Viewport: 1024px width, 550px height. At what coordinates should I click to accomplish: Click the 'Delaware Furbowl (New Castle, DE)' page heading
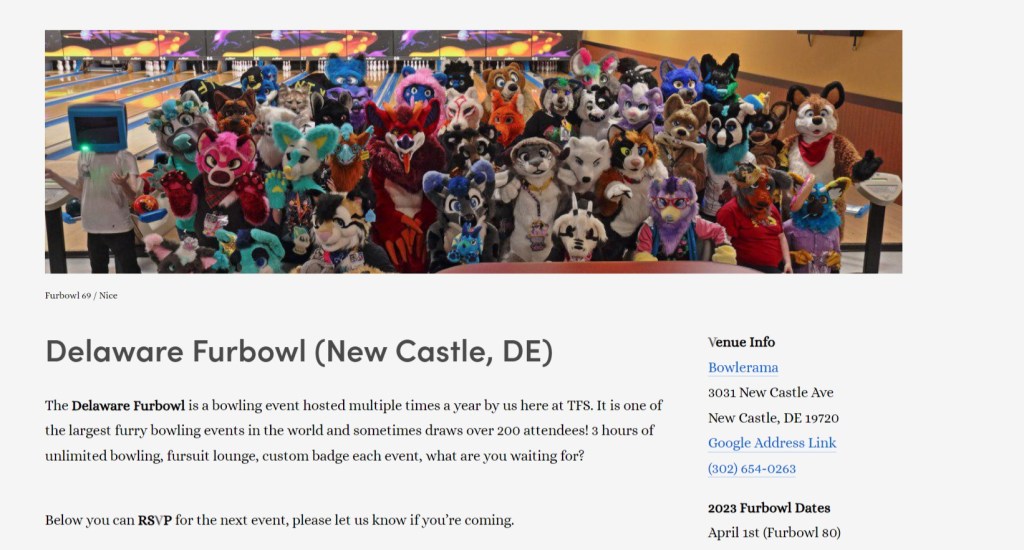(x=299, y=351)
